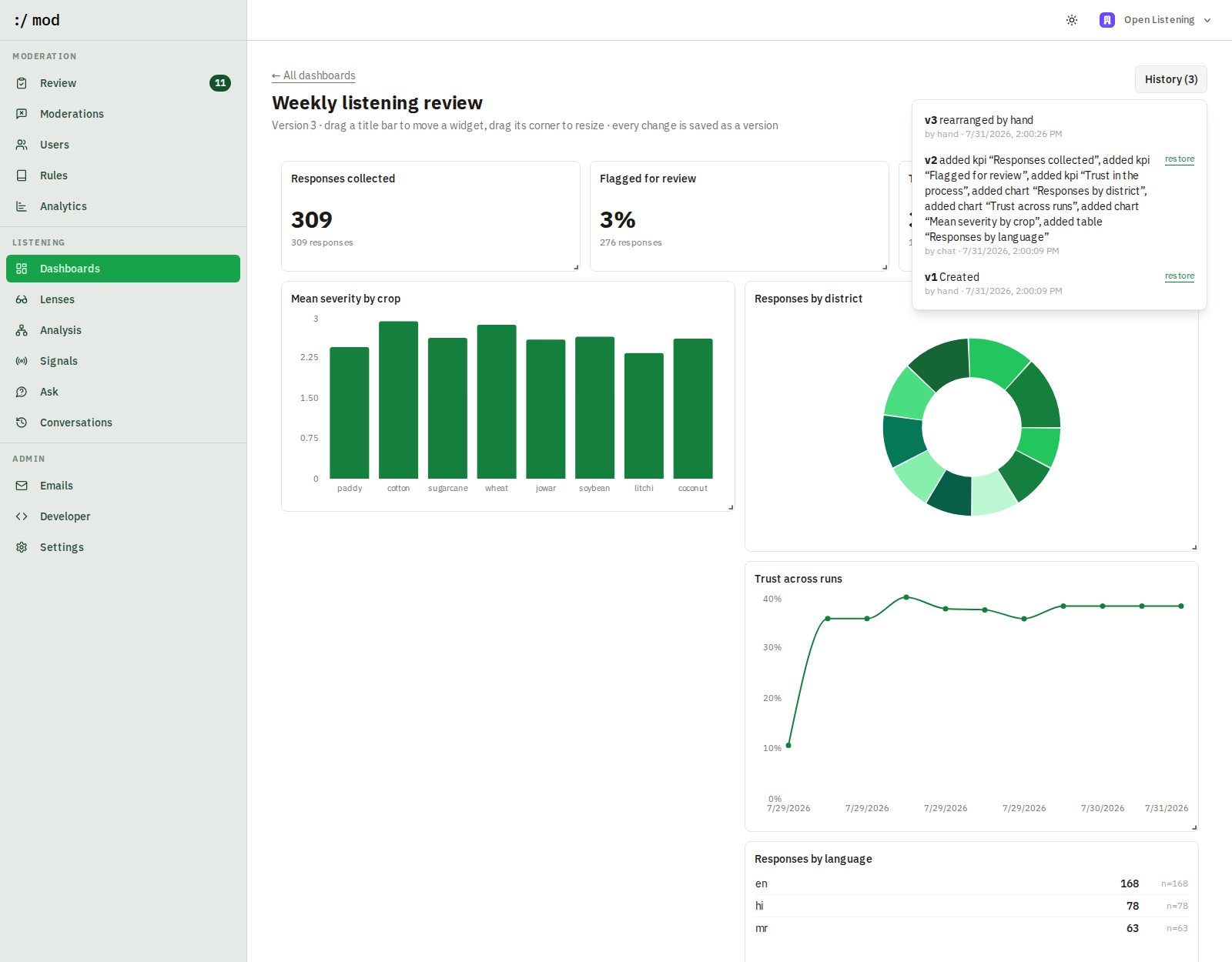The image size is (1232, 962).
Task: Click the 'hi' row in Responses by language
Action: click(972, 906)
